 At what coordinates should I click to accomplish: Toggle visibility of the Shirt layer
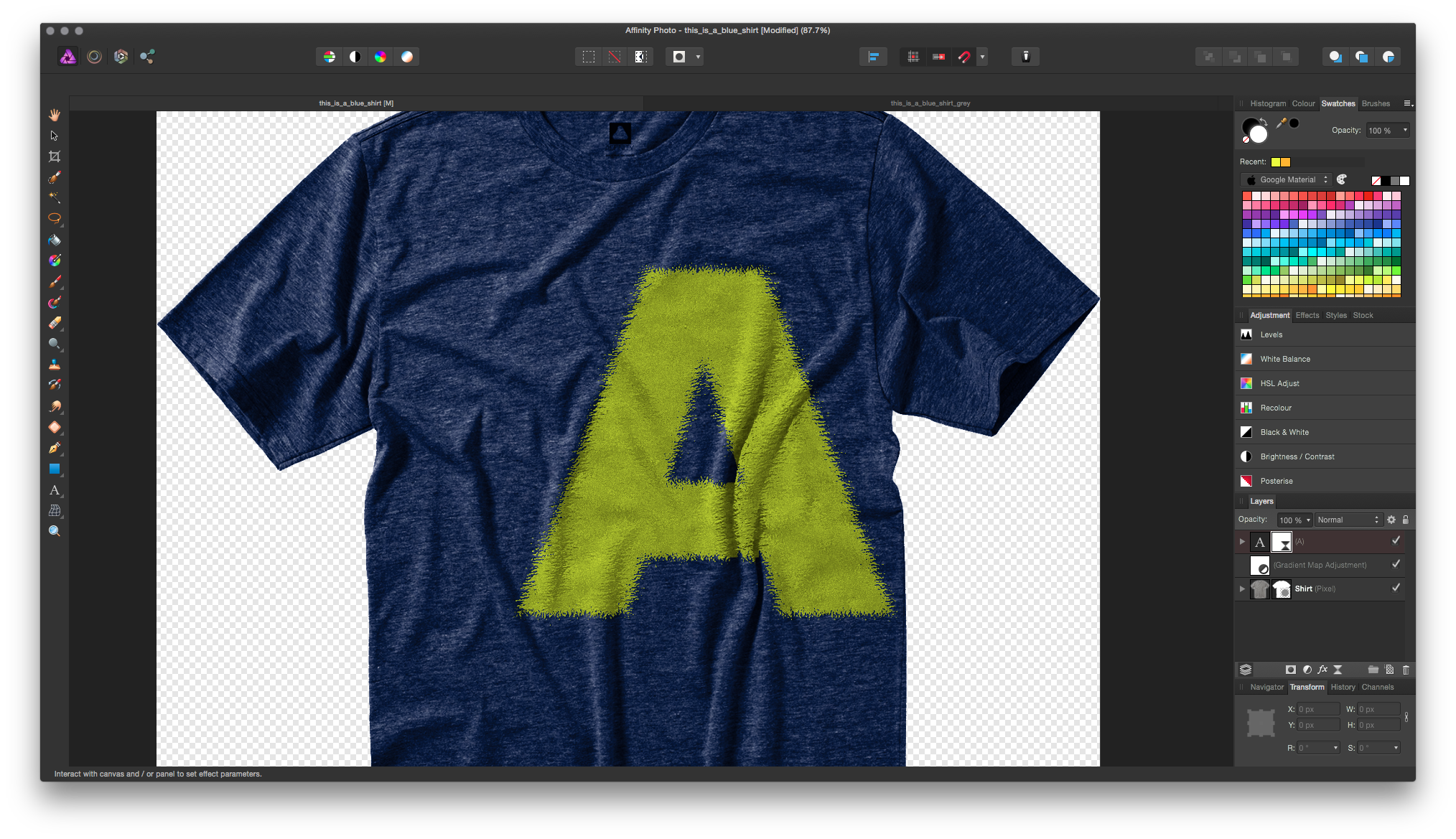[1396, 588]
